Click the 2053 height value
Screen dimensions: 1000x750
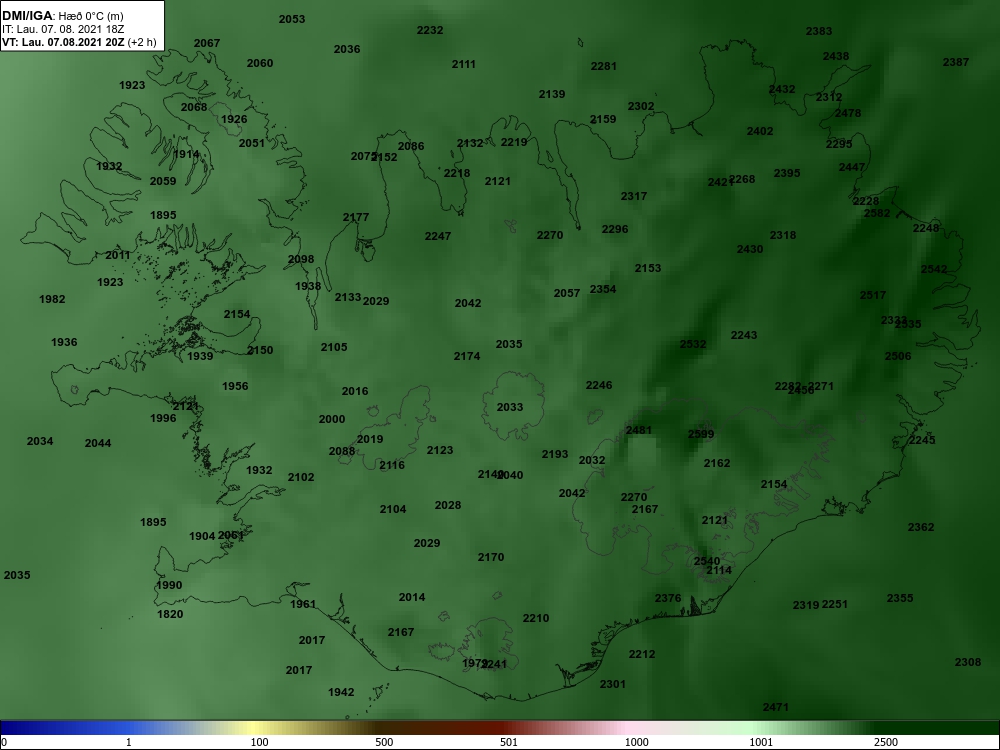[x=292, y=19]
